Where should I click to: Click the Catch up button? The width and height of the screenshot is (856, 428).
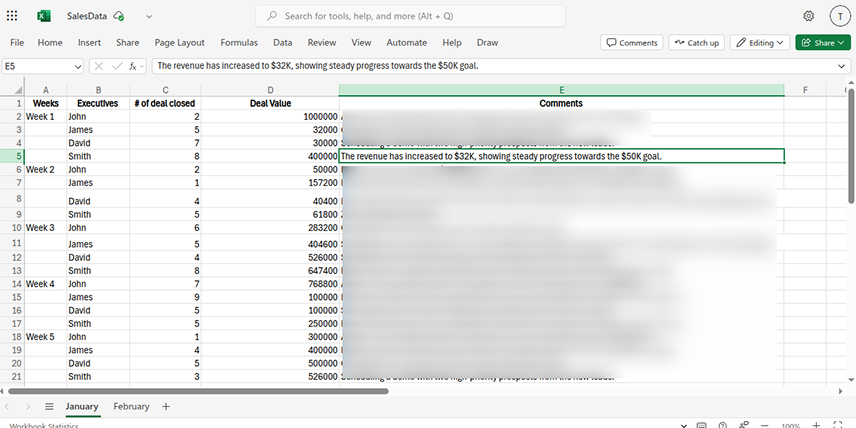(x=696, y=43)
